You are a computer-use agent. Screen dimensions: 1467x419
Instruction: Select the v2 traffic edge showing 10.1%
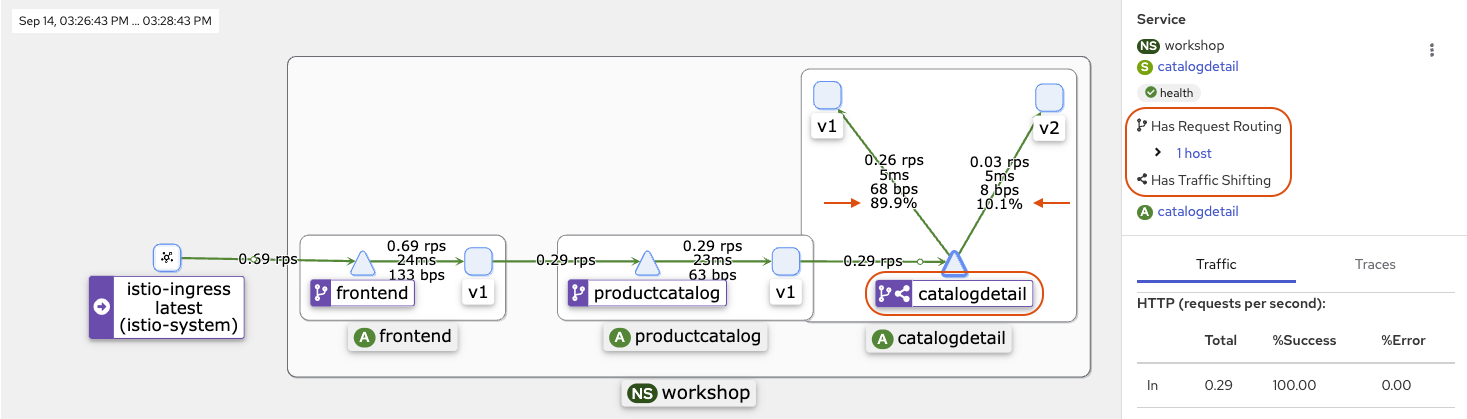click(x=999, y=183)
